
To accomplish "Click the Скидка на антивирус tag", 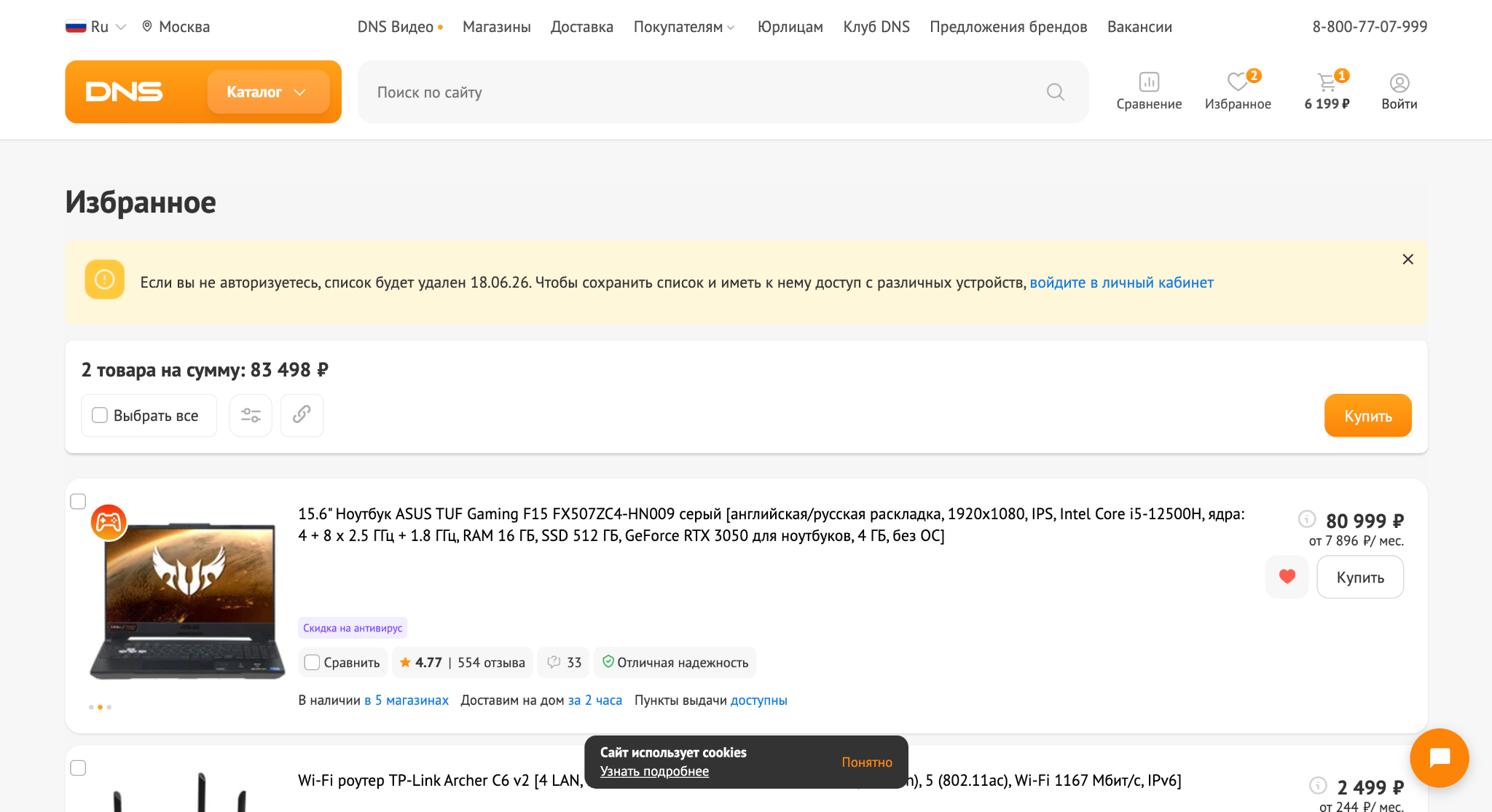I will click(x=353, y=628).
